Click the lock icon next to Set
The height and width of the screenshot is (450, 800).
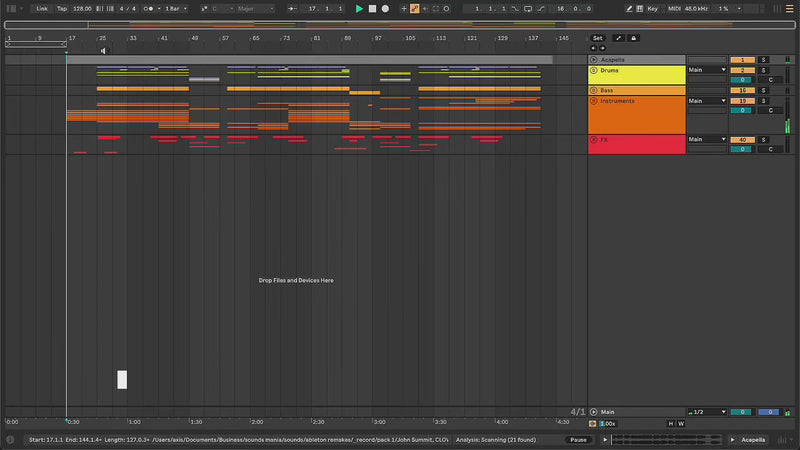[633, 38]
